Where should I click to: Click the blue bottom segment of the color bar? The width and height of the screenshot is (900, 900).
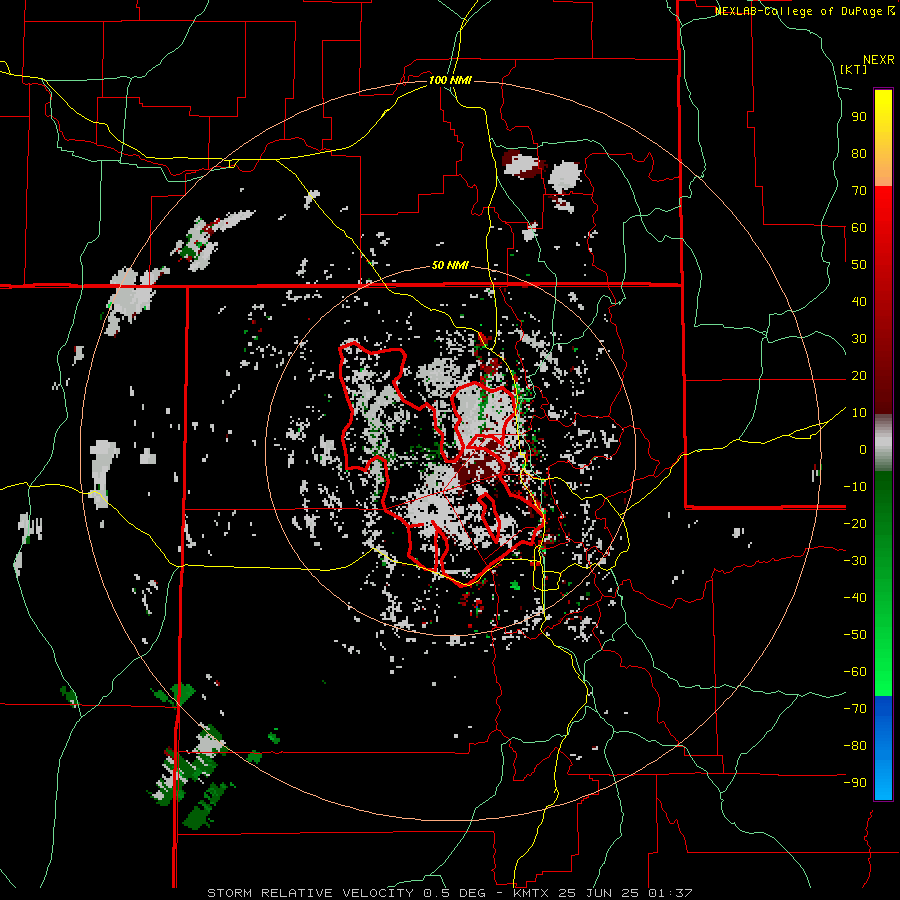(883, 748)
